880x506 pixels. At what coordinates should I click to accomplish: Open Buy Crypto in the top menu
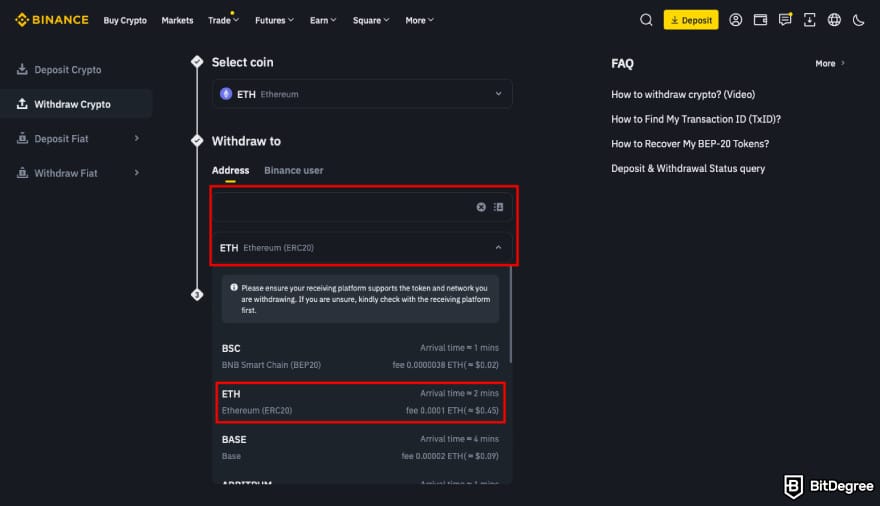point(125,20)
